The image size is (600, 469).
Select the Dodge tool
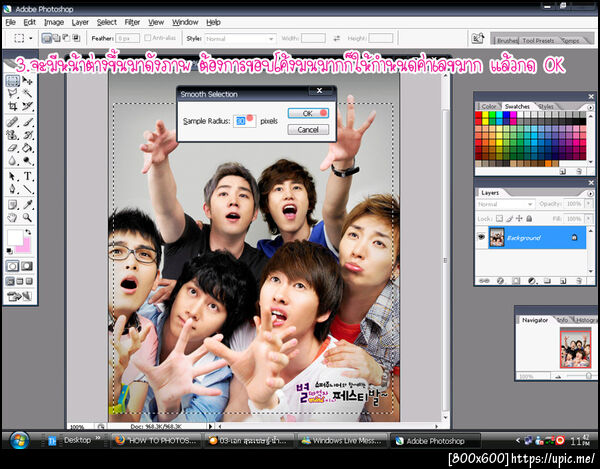pyautogui.click(x=27, y=161)
